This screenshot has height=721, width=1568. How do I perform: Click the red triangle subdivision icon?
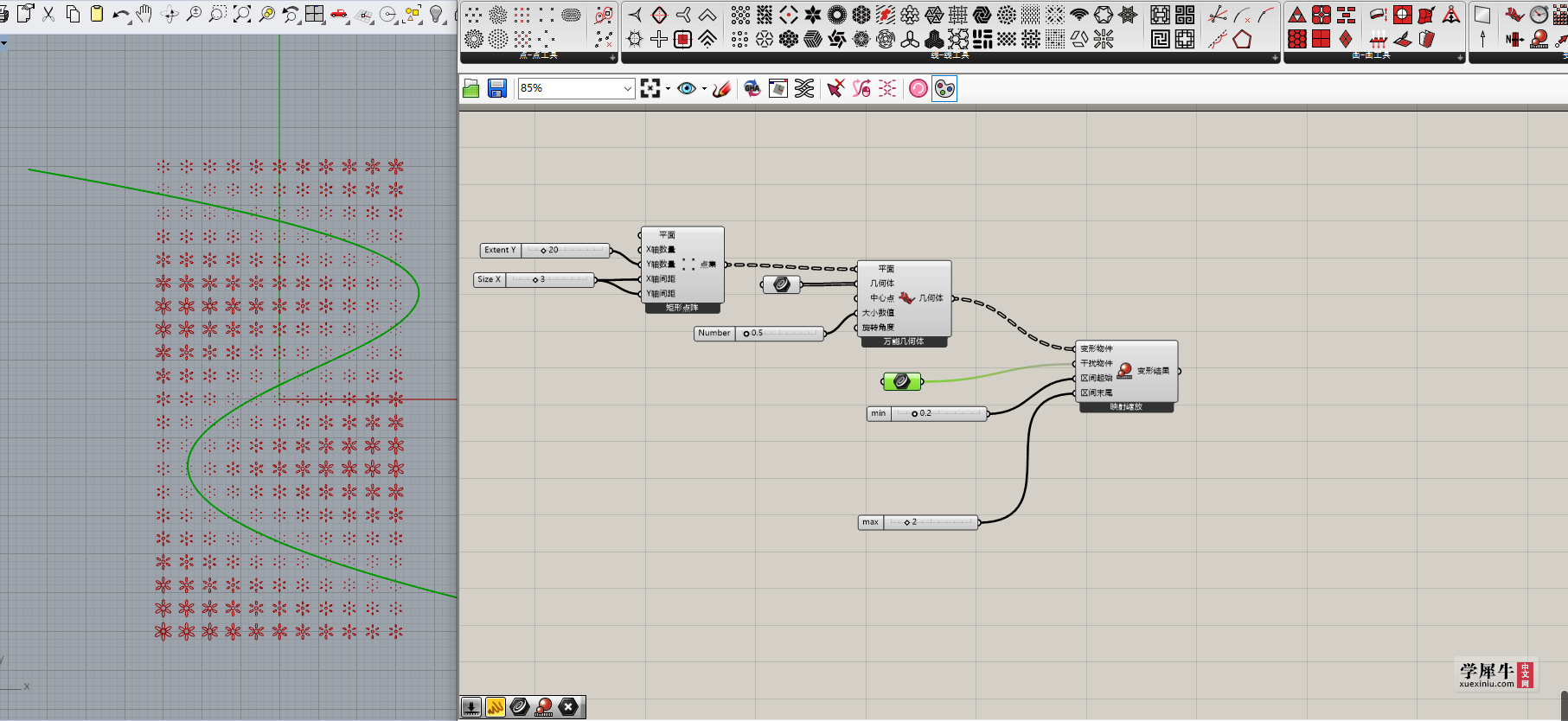[x=1297, y=15]
